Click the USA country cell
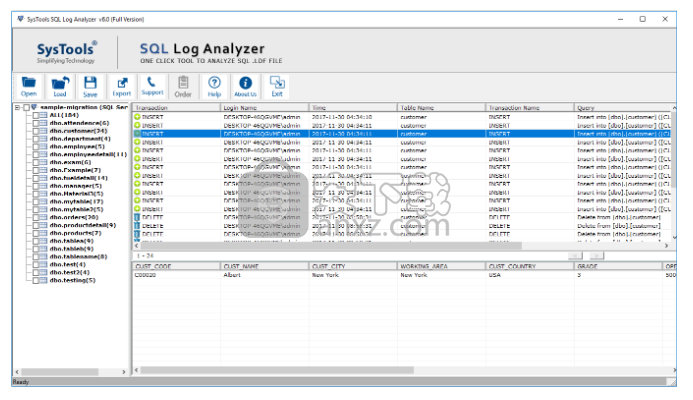 (495, 275)
